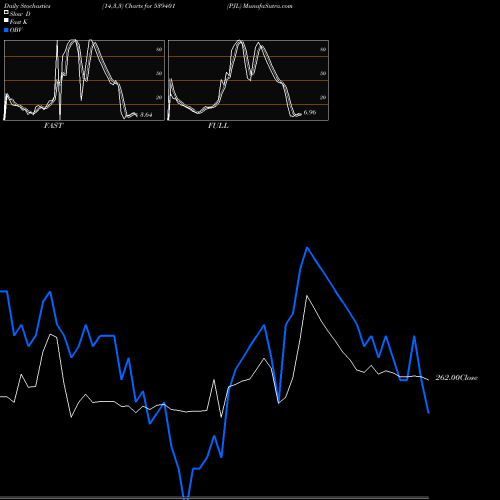Select the 'Daily Stochastics' title text
The image size is (500, 500).
[x=27, y=6]
